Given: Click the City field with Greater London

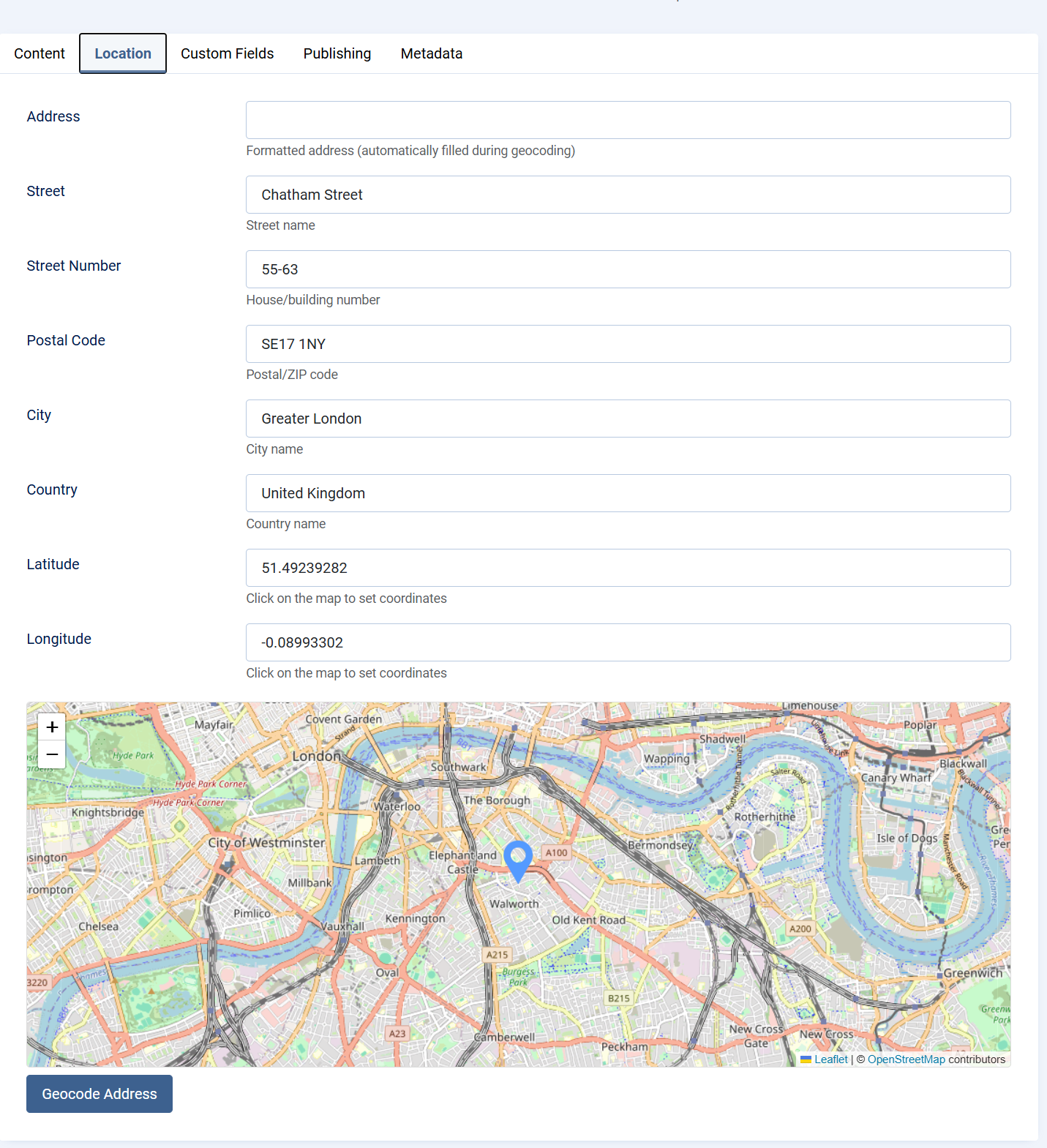Looking at the screenshot, I should click(x=628, y=419).
